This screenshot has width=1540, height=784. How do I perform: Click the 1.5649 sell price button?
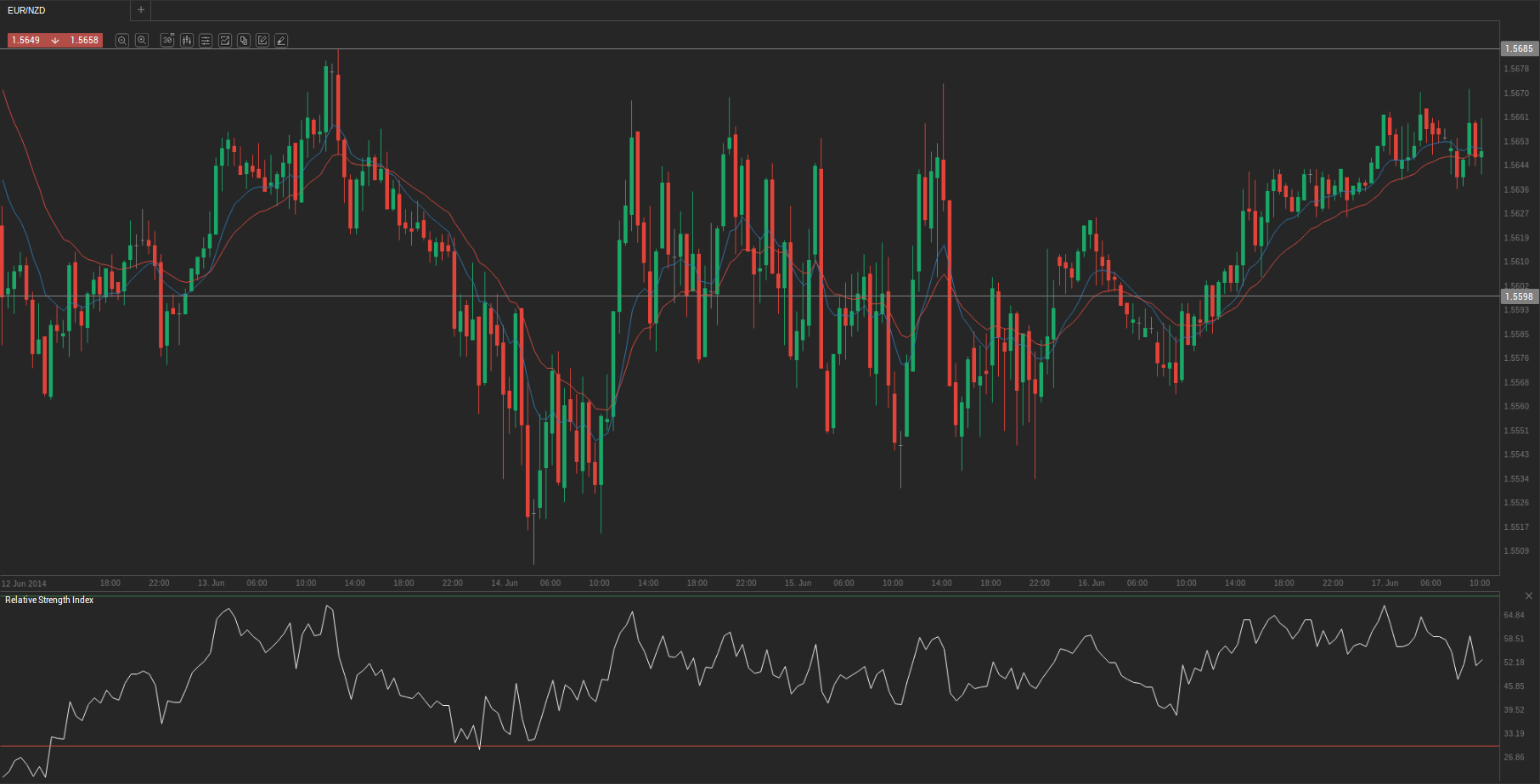(26, 40)
